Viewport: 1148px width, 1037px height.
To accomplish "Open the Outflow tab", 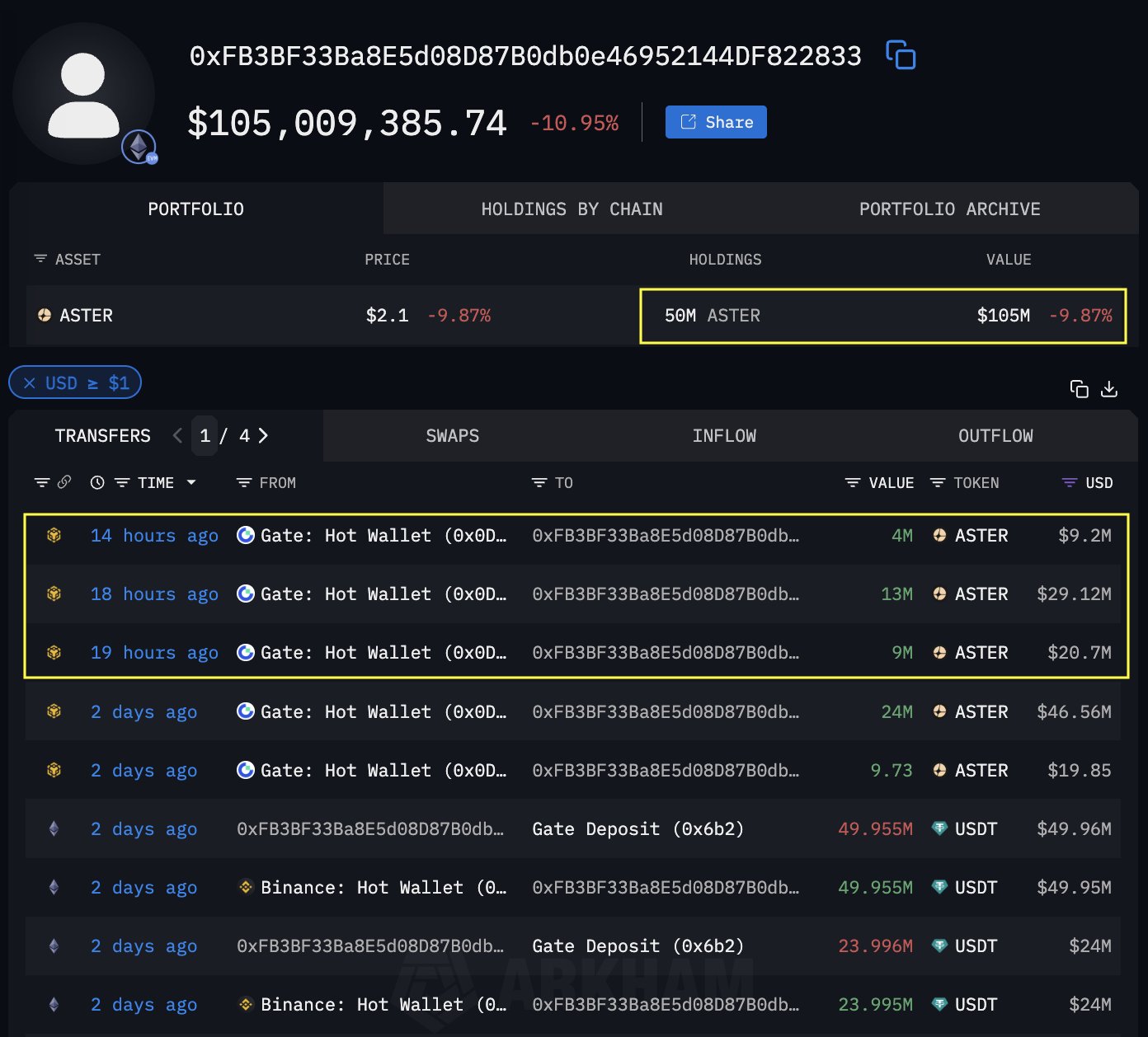I will 995,436.
